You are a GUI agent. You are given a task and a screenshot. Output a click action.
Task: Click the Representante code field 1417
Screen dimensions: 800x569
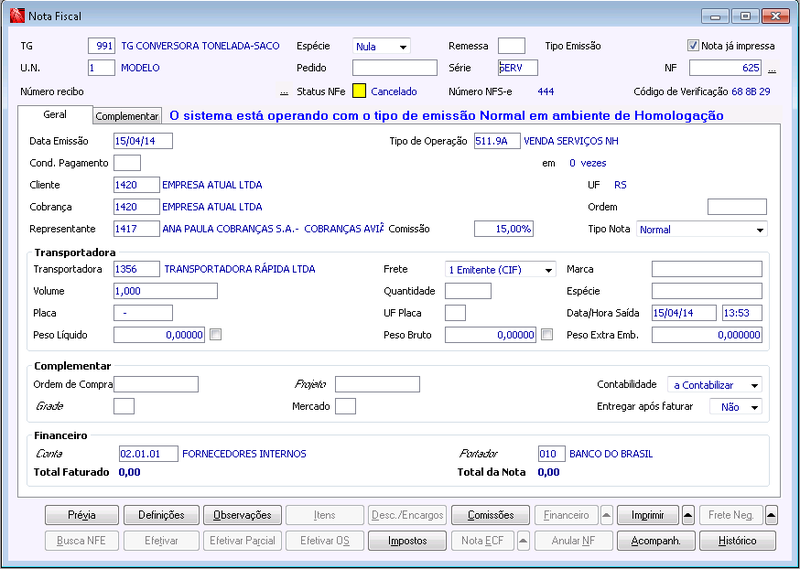coord(137,229)
